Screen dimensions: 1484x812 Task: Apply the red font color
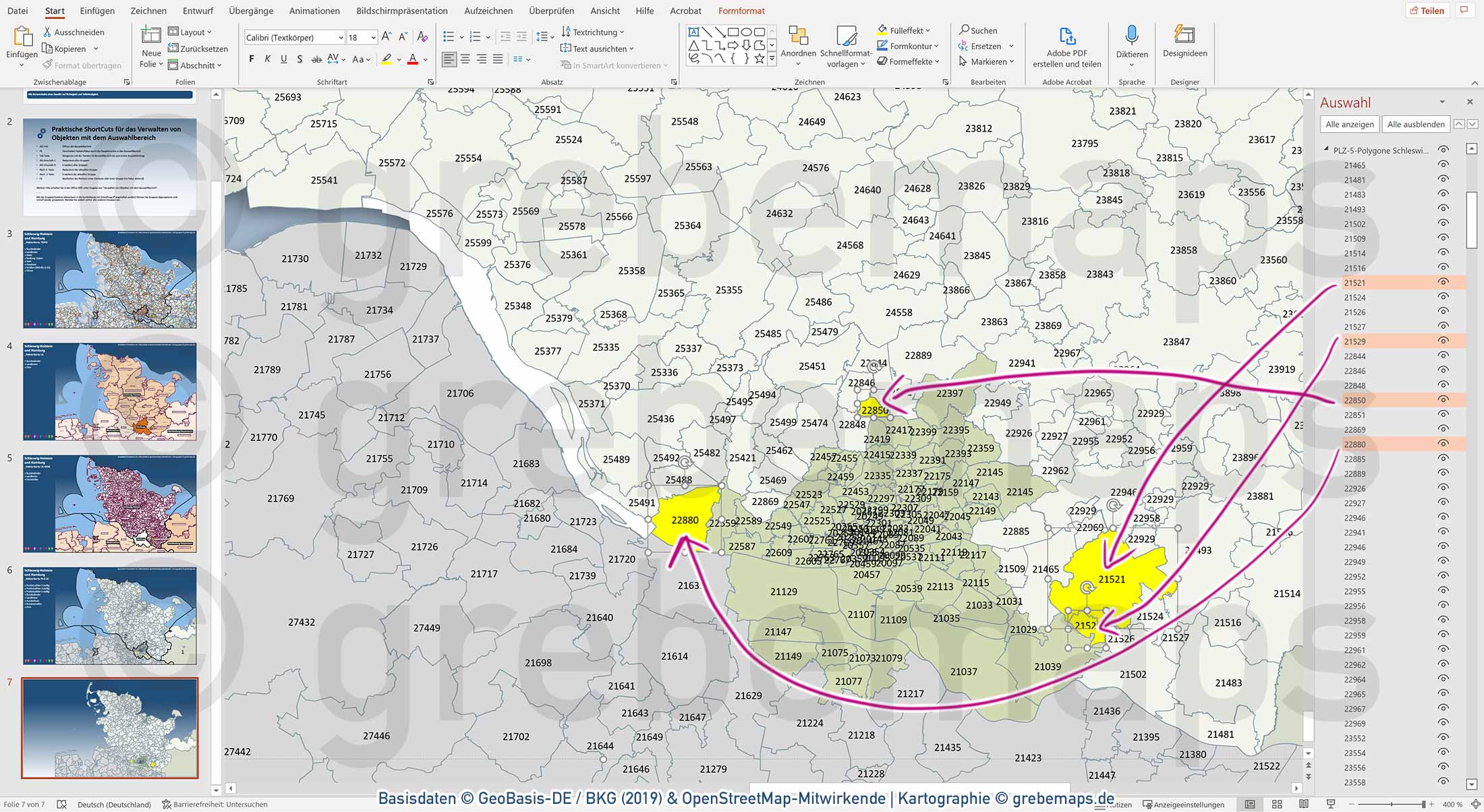[x=413, y=59]
